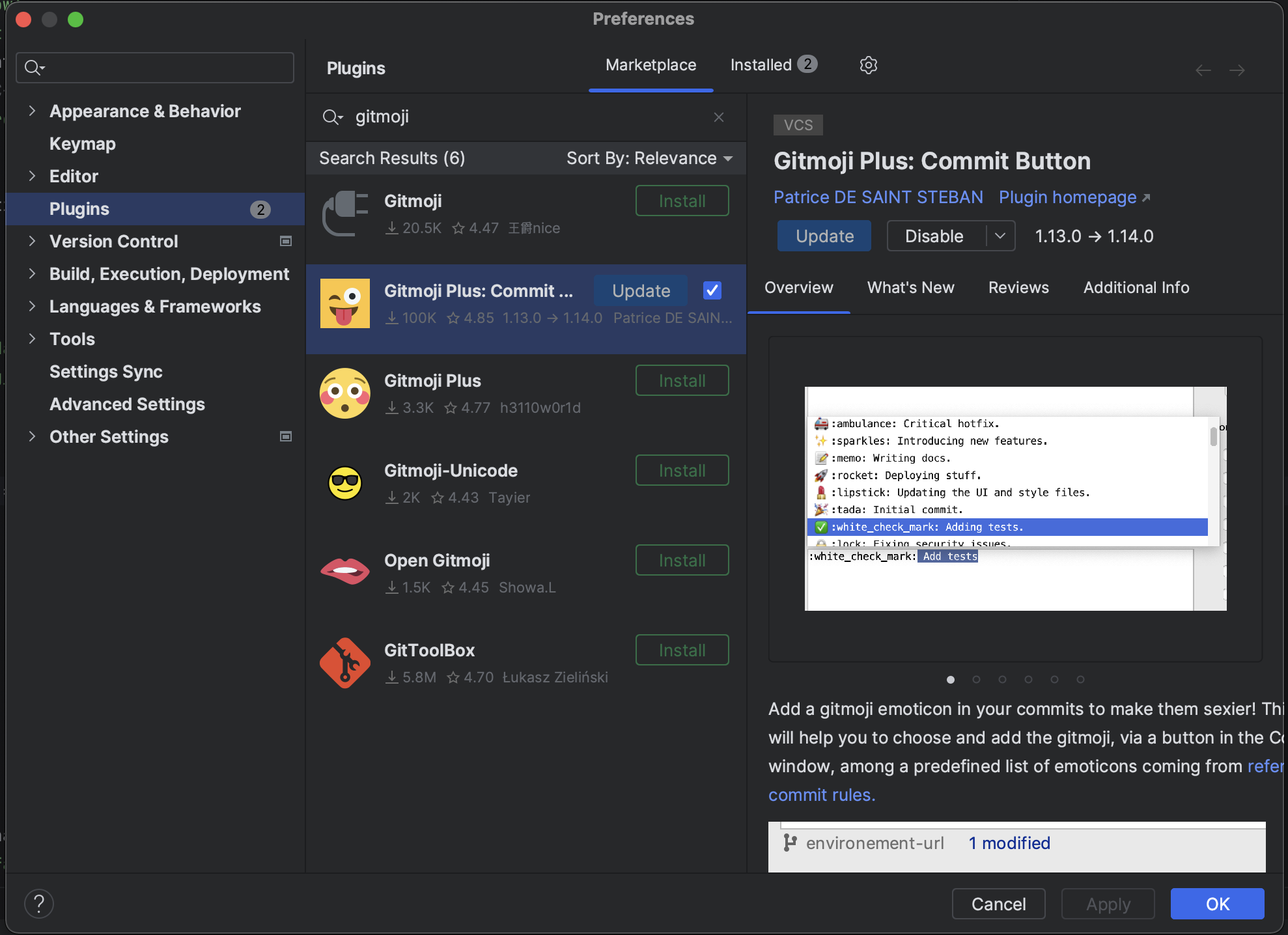Navigate back with the left arrow
This screenshot has height=935, width=1288.
coord(1203,70)
